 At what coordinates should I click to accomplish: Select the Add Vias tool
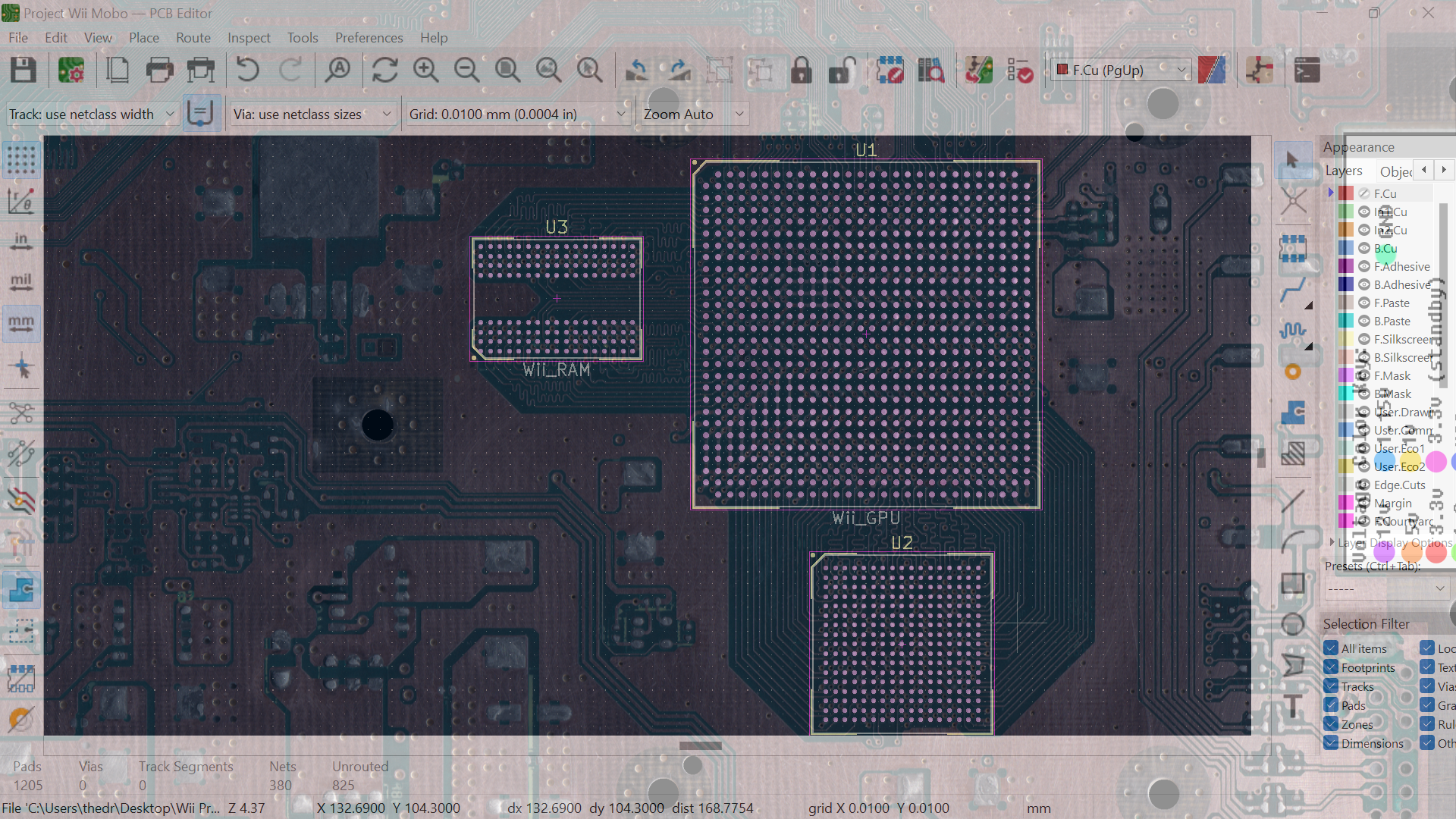(x=1293, y=372)
